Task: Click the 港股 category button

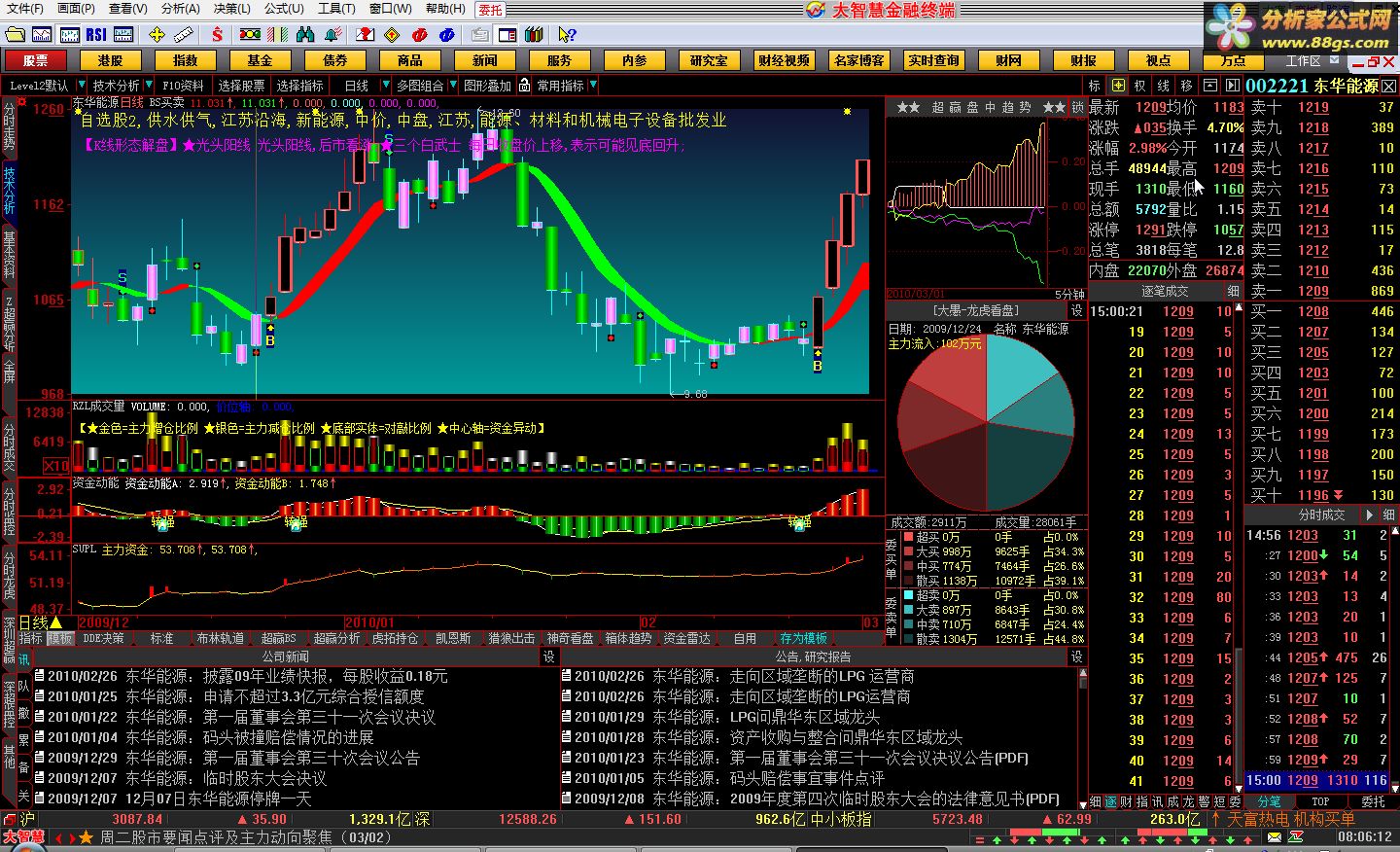Action: [111, 60]
